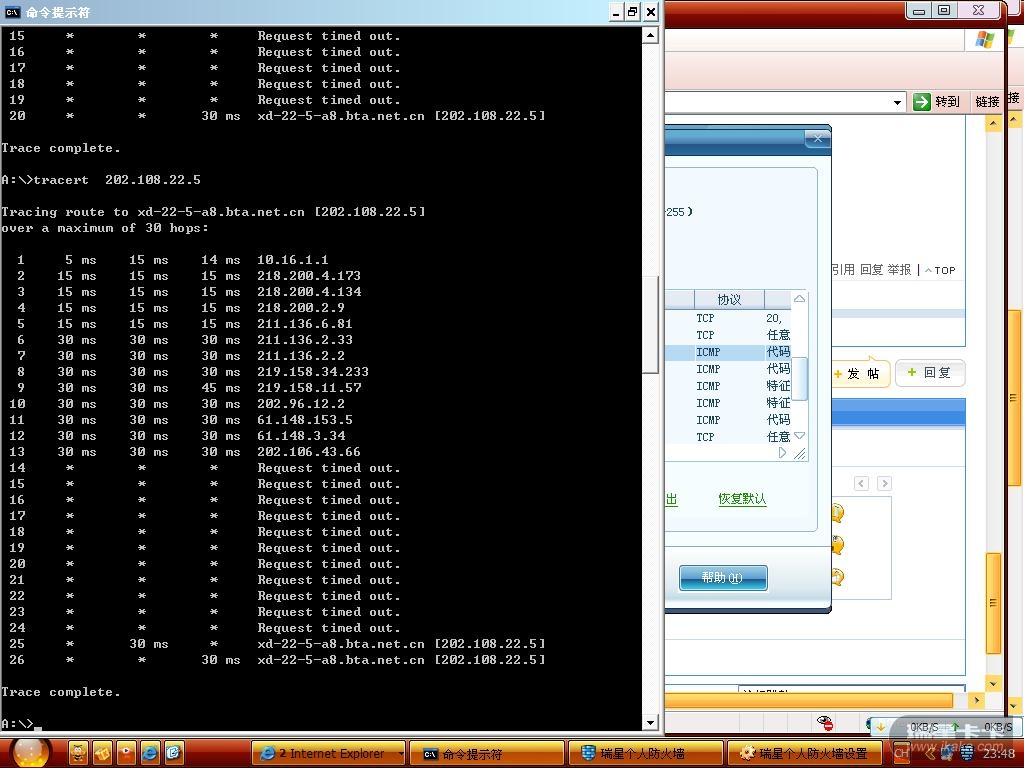Click the green 转到 Go button in IE
Screen dimensions: 1024x768
(x=936, y=101)
